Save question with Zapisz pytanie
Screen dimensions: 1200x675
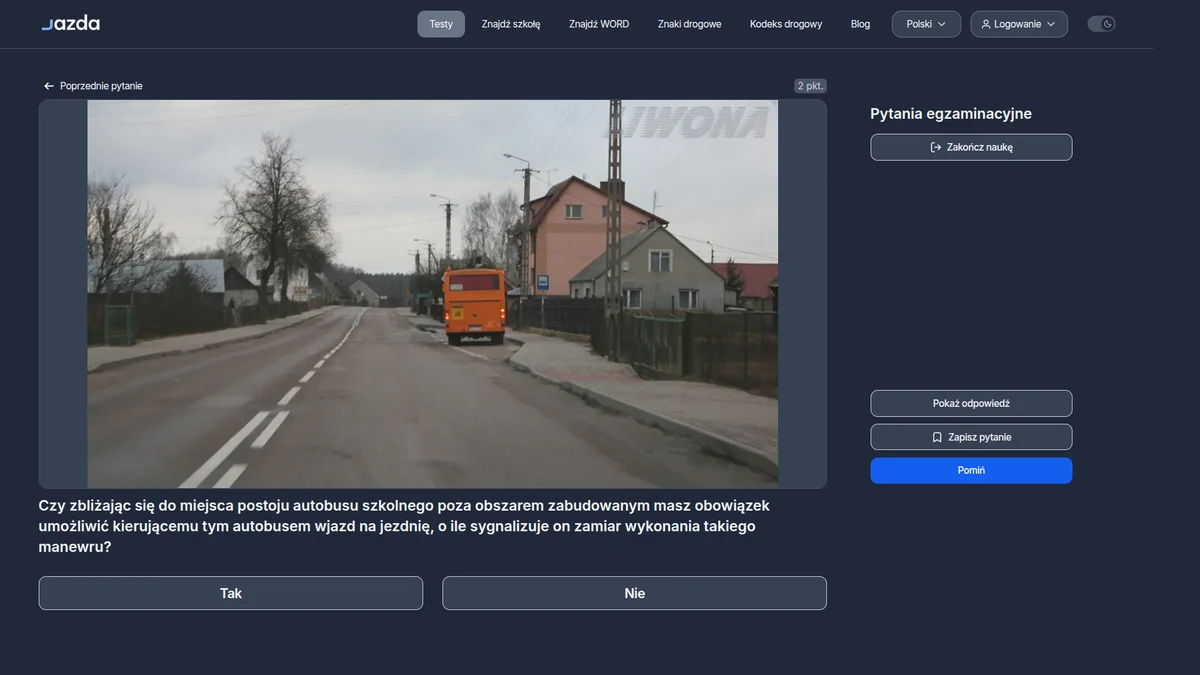pyautogui.click(x=971, y=437)
